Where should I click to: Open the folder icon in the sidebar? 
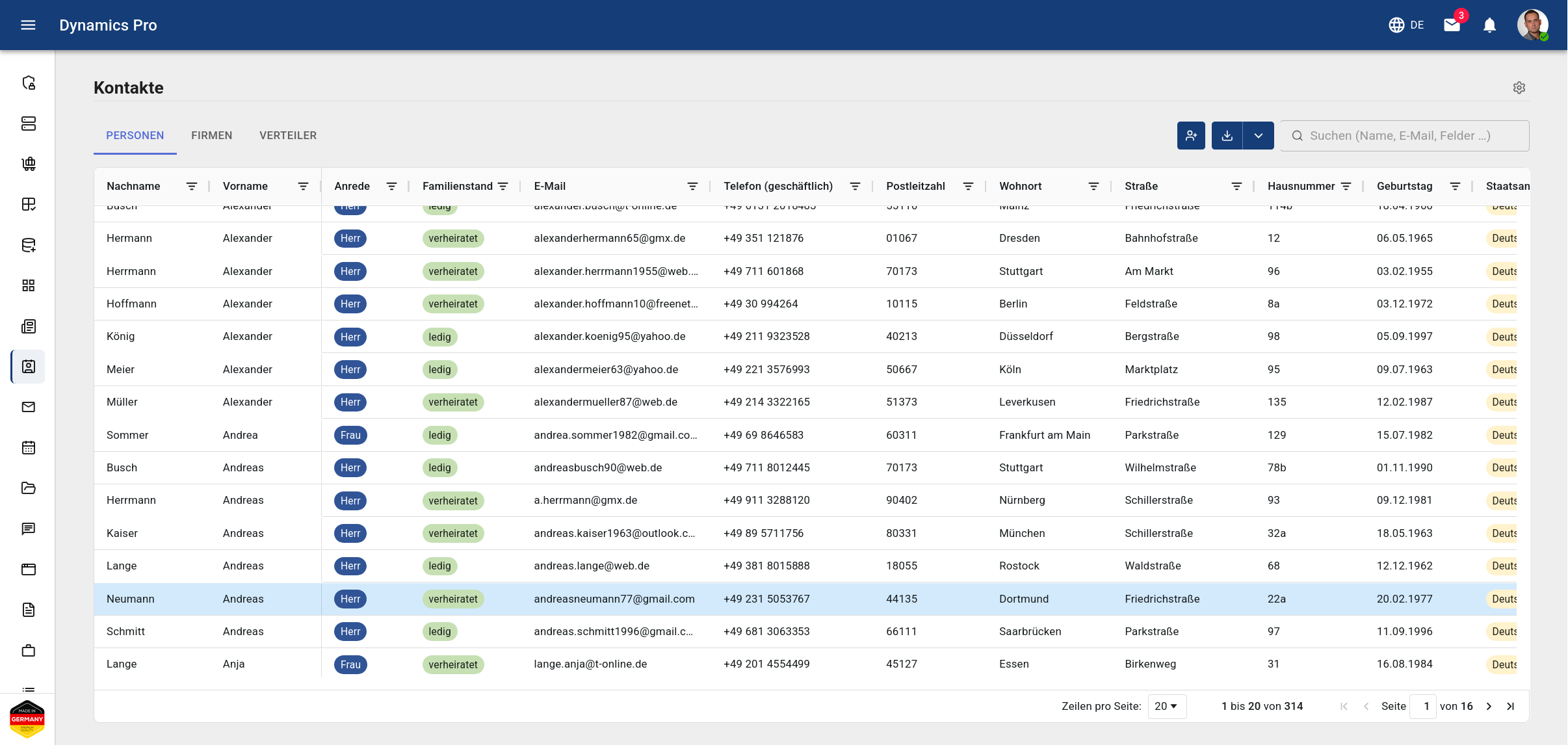[x=29, y=488]
